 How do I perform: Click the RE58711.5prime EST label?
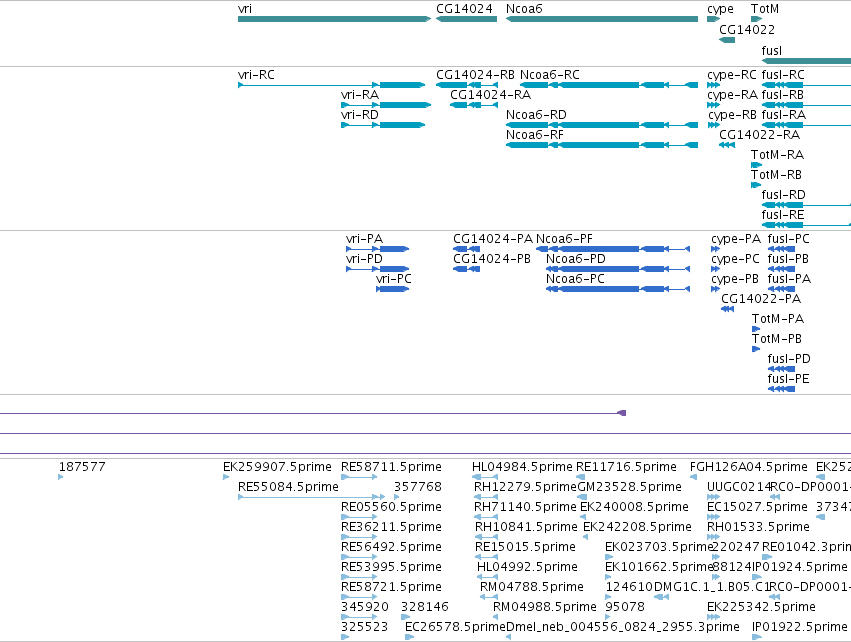tap(391, 467)
